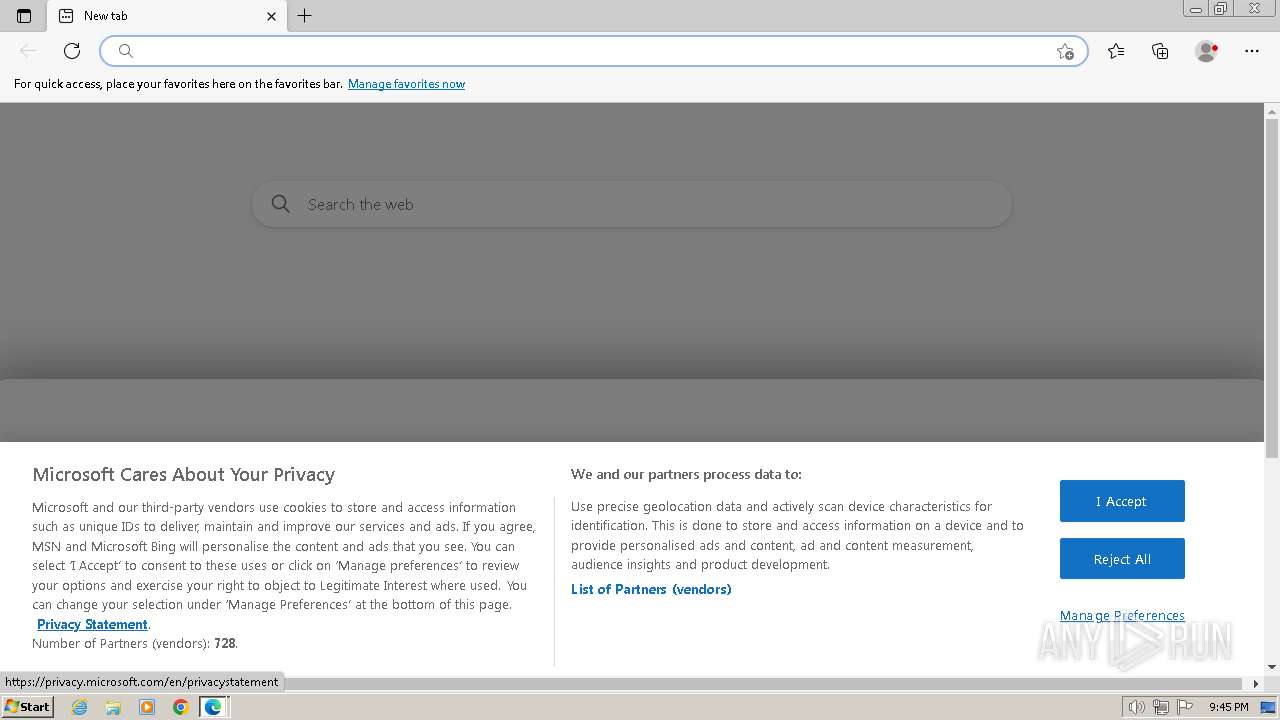
Task: Click the browser Back arrow
Action: 28,51
